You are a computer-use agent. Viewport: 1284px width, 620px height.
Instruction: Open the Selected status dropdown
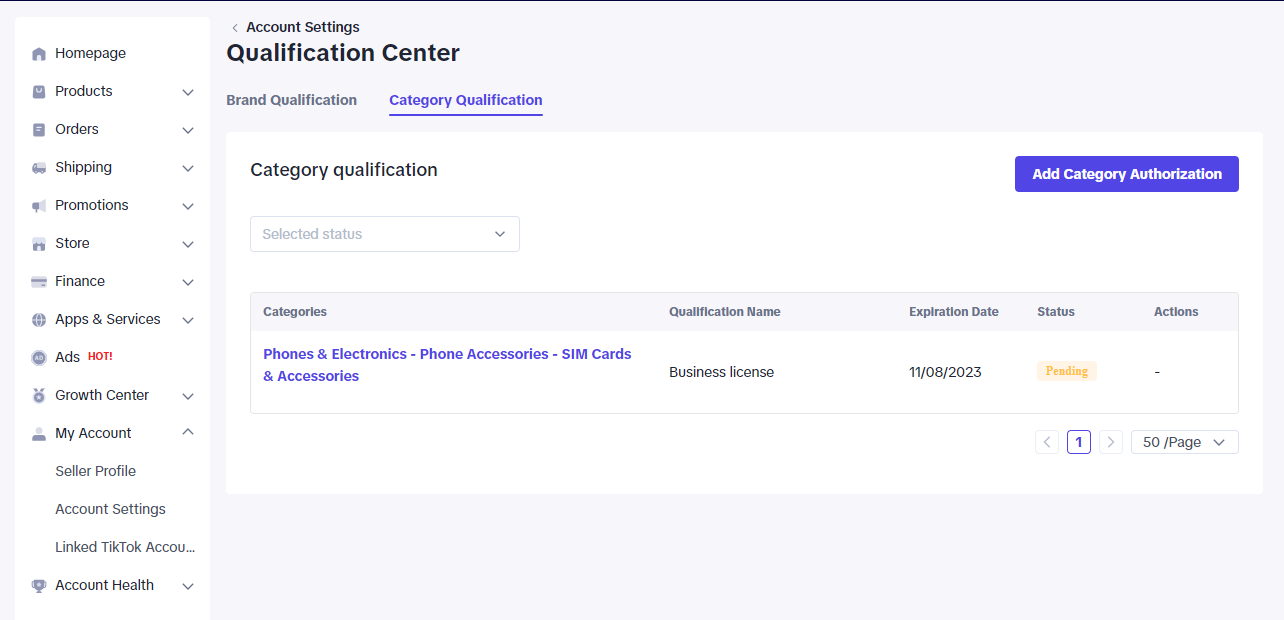pos(385,234)
